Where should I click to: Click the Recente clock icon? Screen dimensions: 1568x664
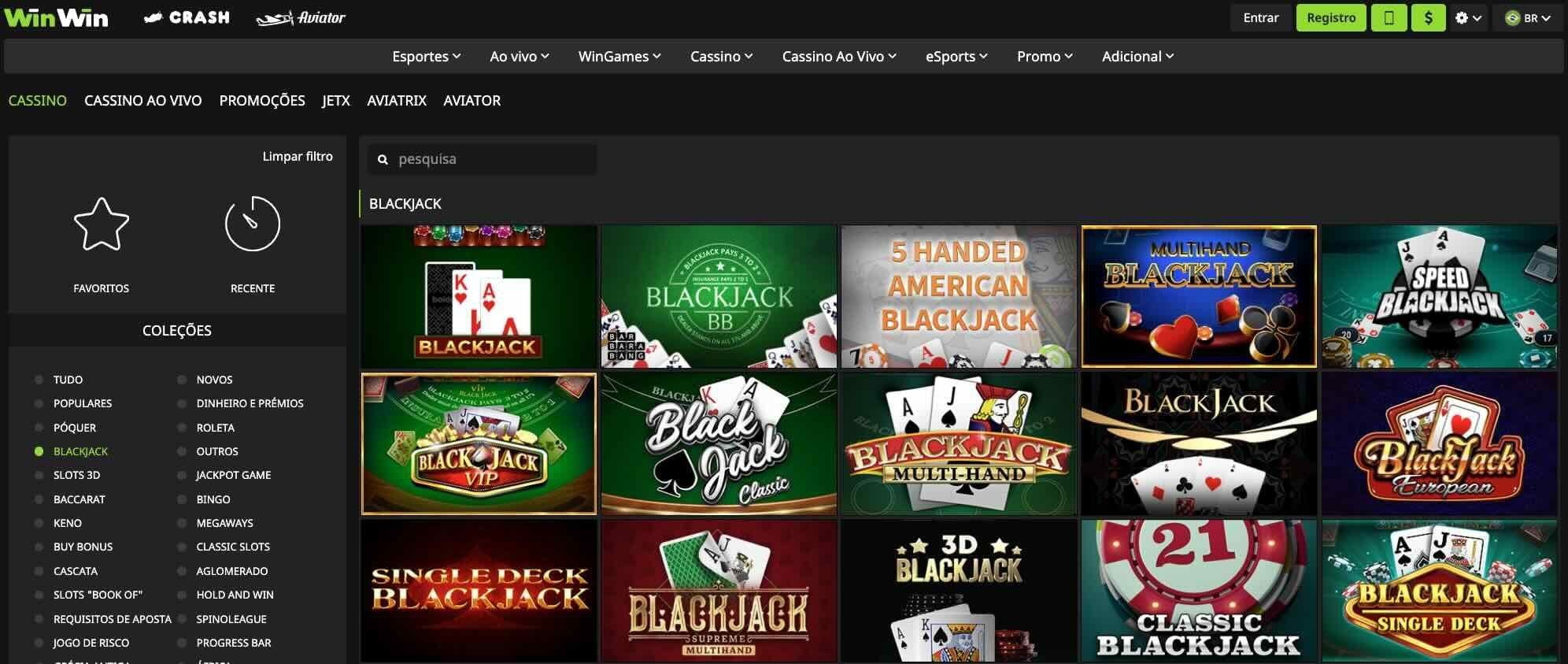pos(252,224)
